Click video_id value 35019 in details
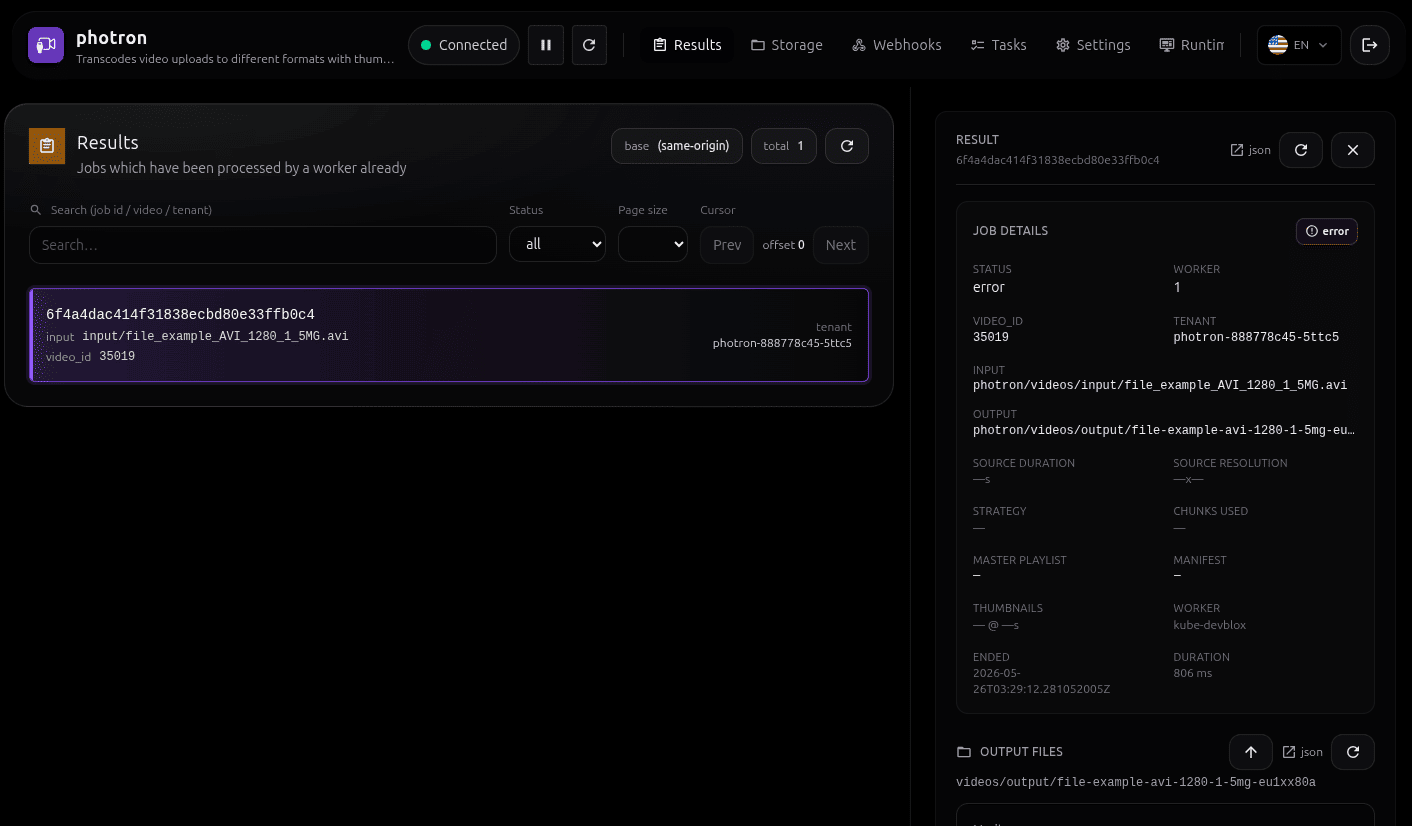 [x=991, y=337]
